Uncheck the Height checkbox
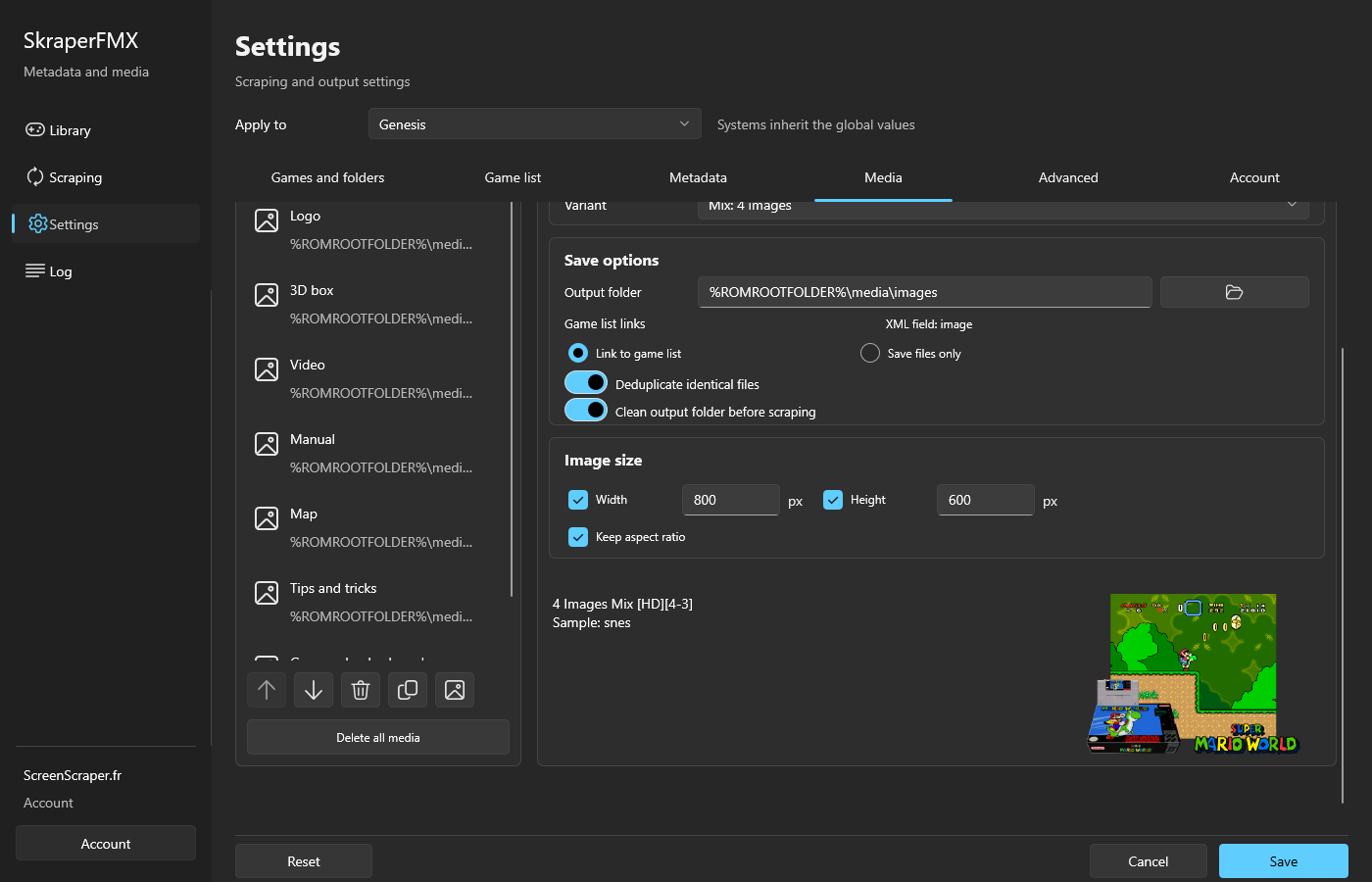The height and width of the screenshot is (882, 1372). pos(833,500)
